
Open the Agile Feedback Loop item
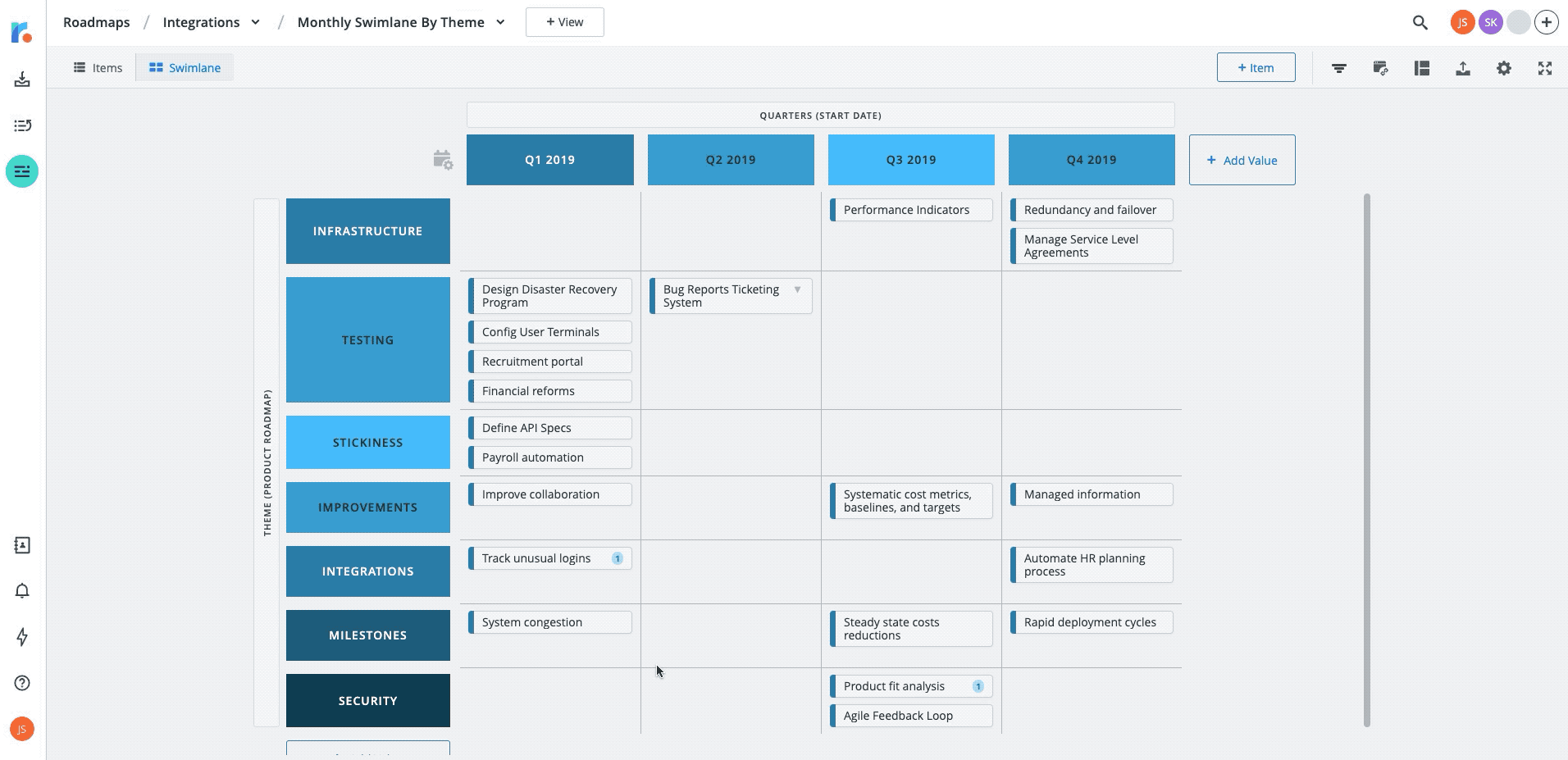[911, 716]
